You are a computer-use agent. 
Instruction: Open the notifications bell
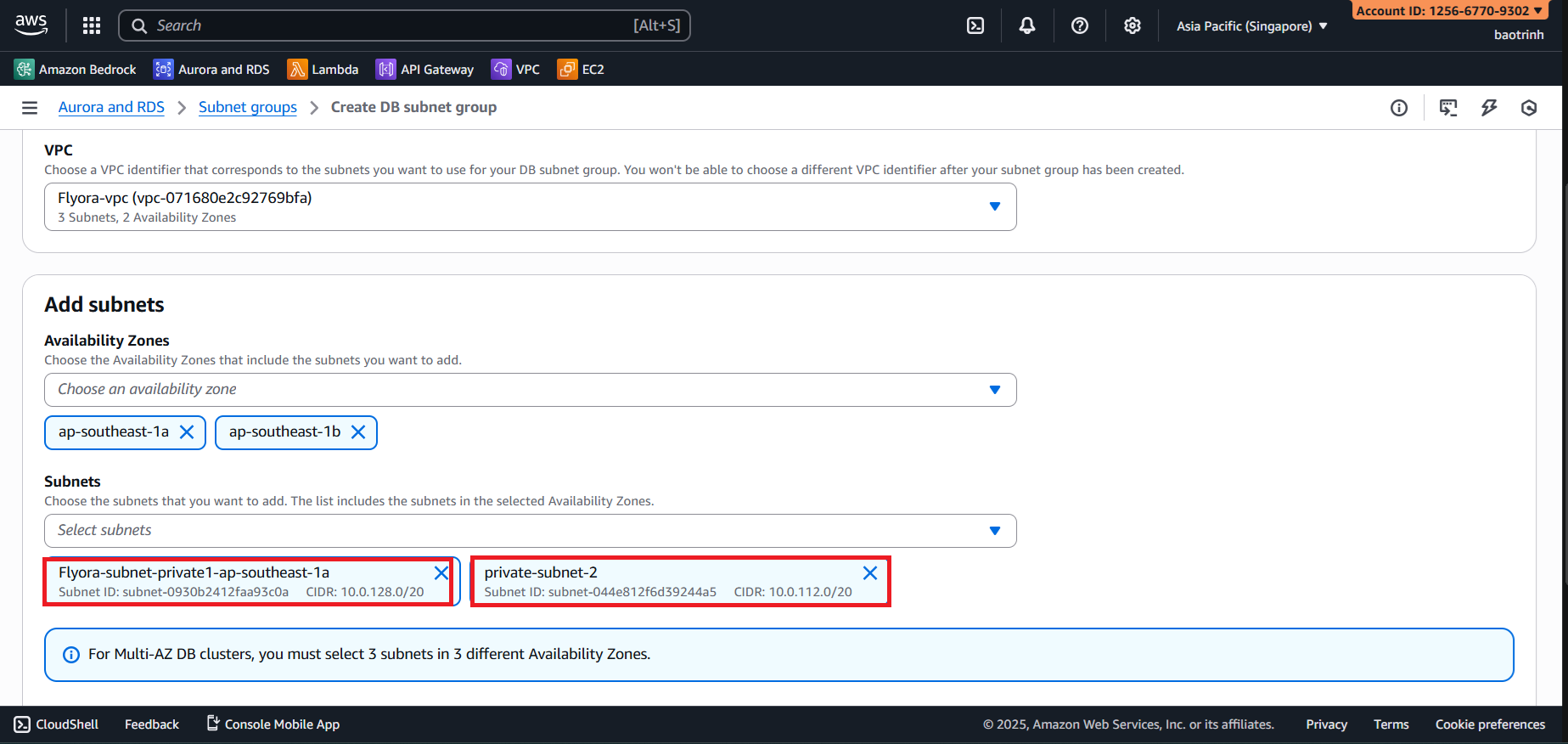[1027, 25]
